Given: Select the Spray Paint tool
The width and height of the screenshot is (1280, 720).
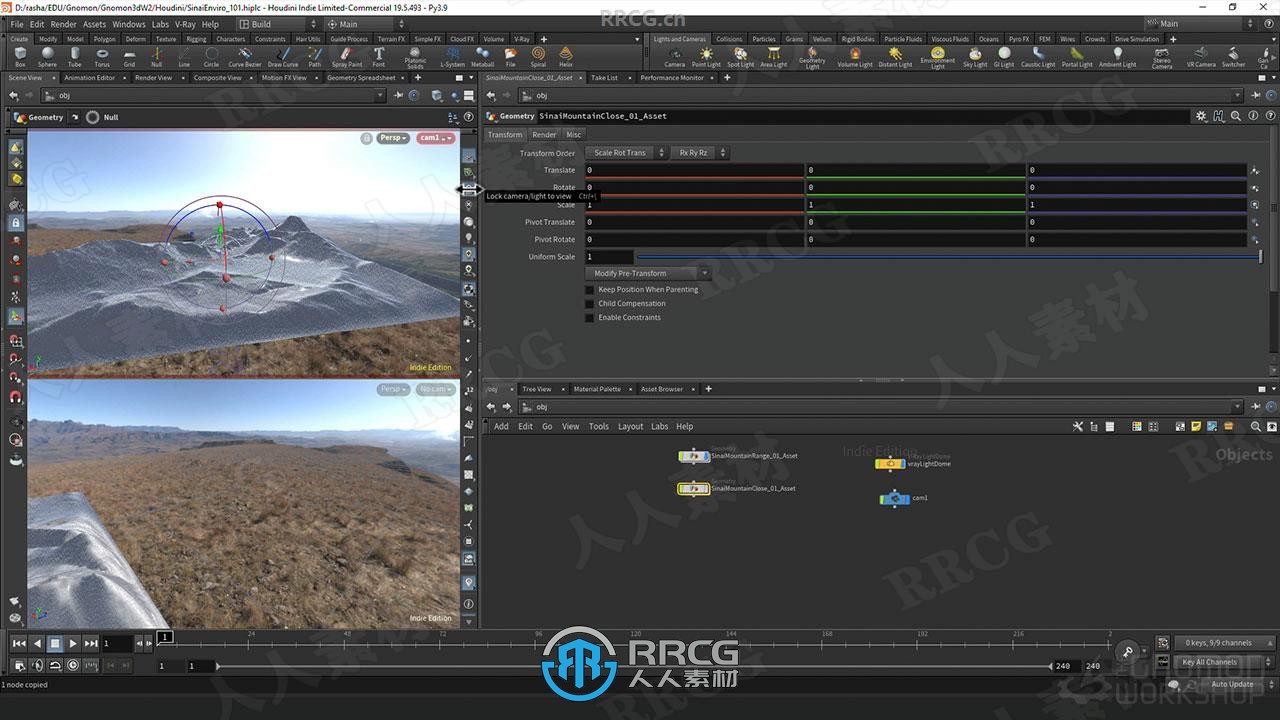Looking at the screenshot, I should [x=347, y=56].
